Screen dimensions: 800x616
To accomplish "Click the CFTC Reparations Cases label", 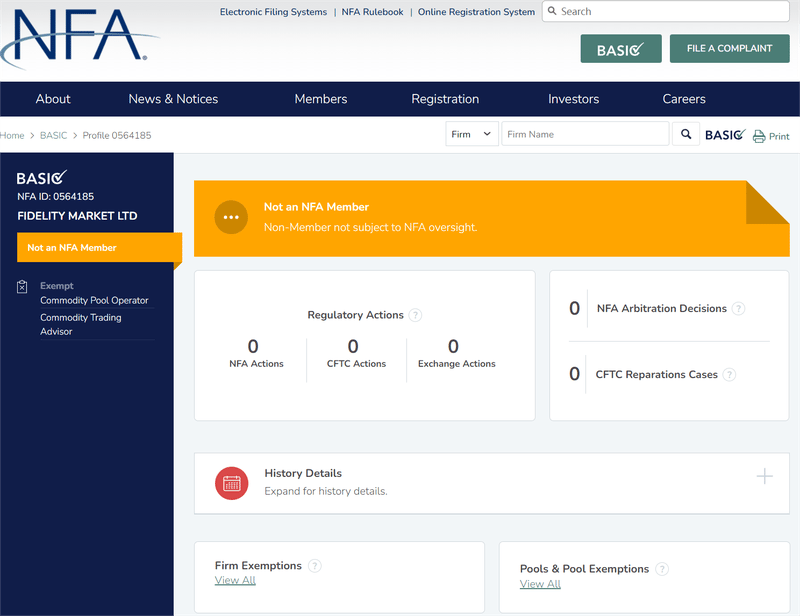I will [657, 375].
